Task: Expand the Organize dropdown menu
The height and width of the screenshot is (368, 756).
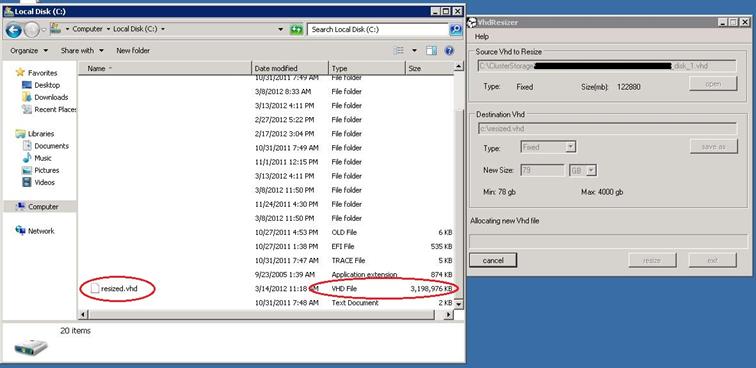Action: [29, 51]
